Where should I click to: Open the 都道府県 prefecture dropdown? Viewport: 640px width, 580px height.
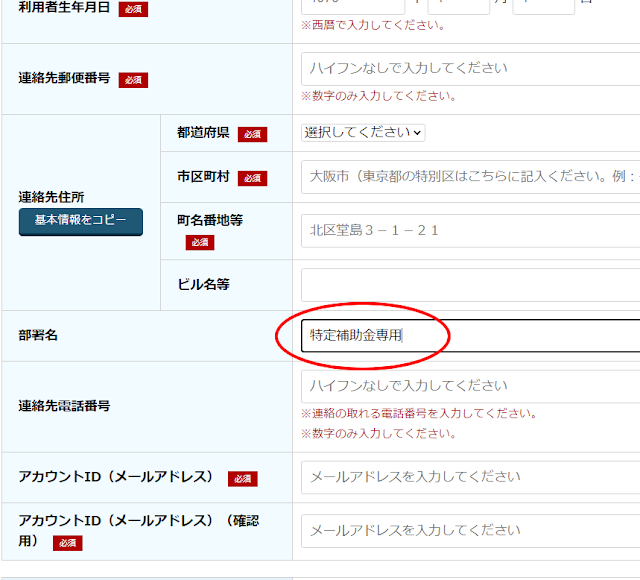363,132
